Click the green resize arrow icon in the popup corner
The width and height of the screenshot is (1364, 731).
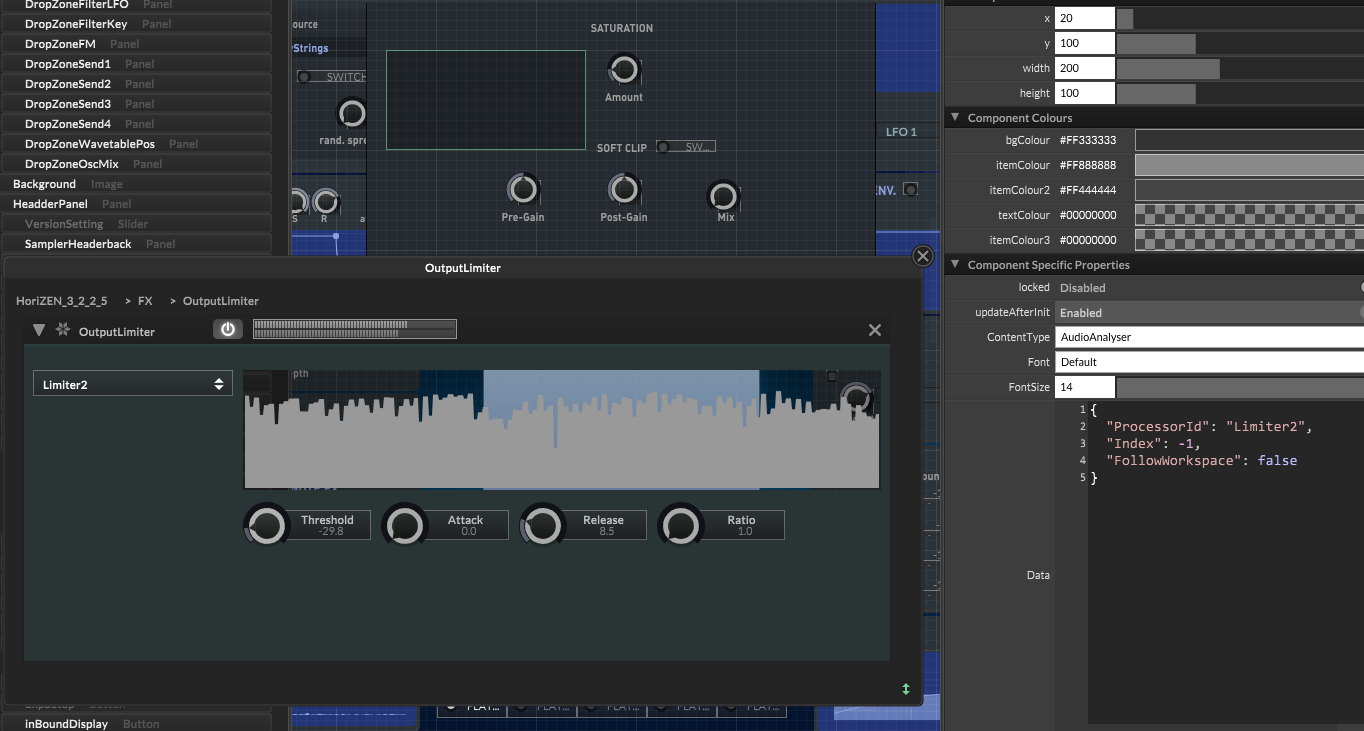[x=906, y=689]
